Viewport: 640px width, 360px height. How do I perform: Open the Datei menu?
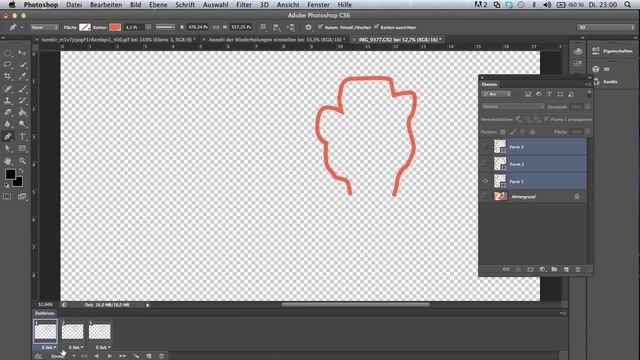coord(74,4)
